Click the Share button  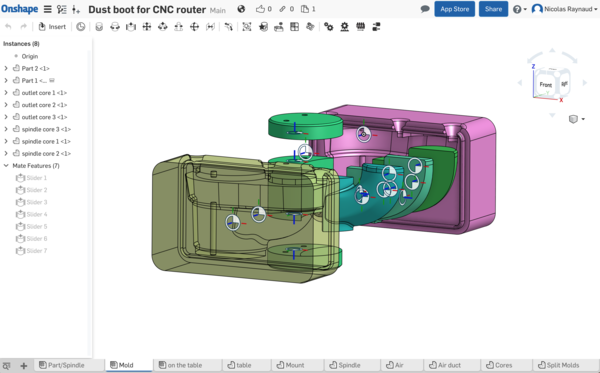point(493,9)
